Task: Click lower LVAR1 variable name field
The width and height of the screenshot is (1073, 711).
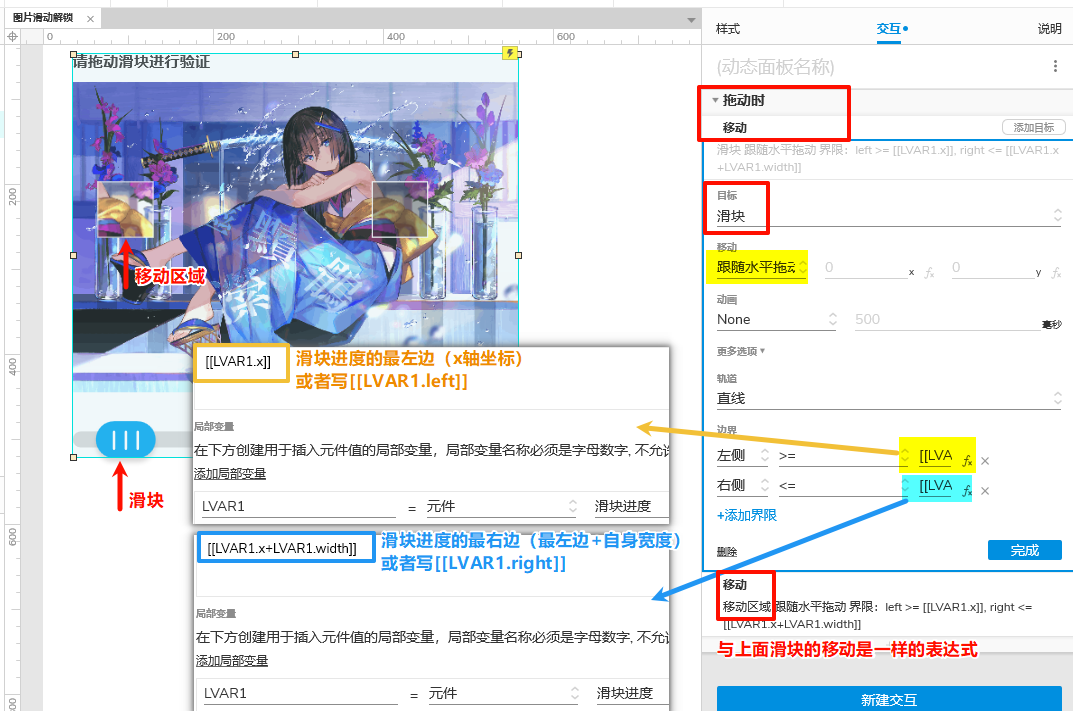Action: click(x=298, y=693)
